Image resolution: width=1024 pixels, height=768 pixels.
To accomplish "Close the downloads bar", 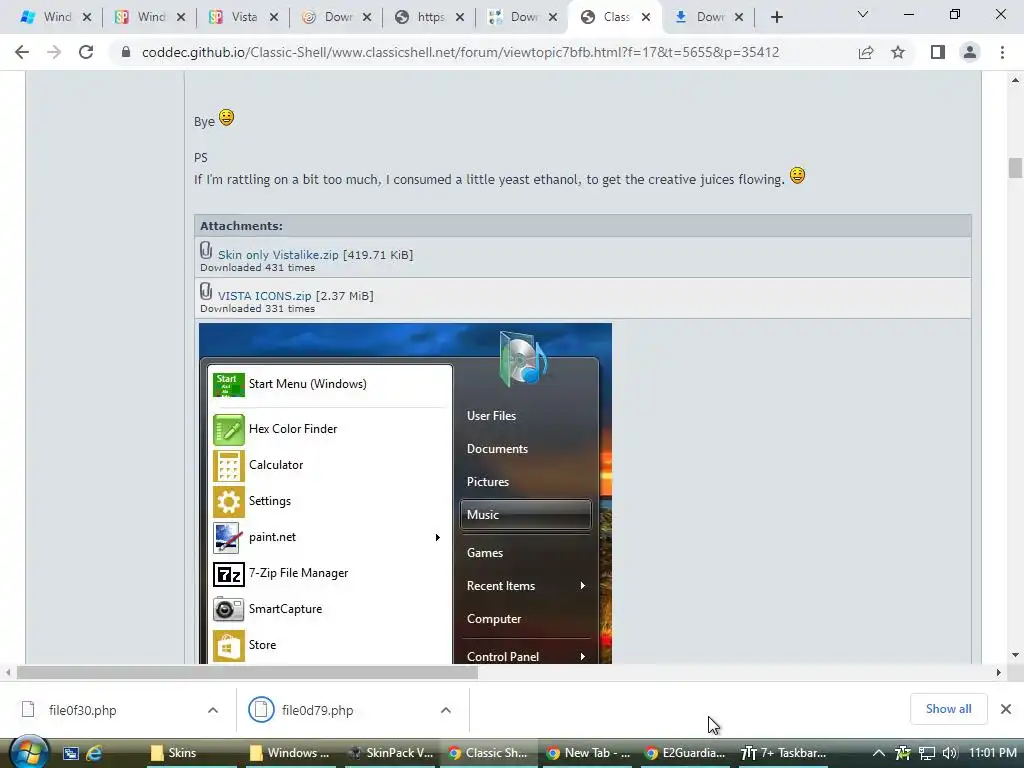I will coord(1006,709).
